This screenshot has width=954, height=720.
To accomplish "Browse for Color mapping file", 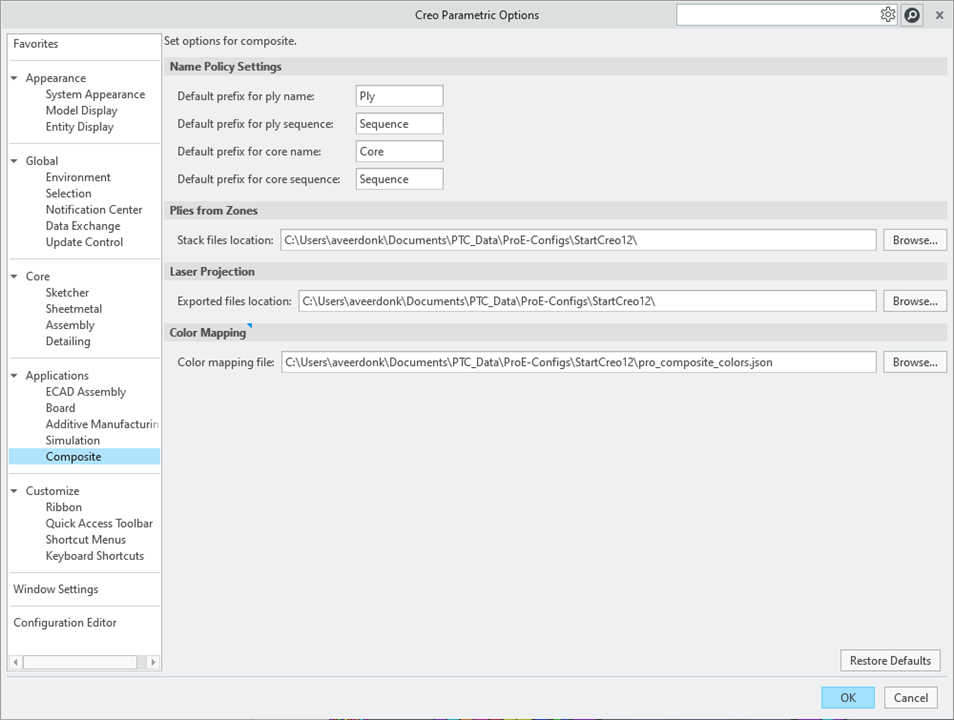I will (x=915, y=362).
